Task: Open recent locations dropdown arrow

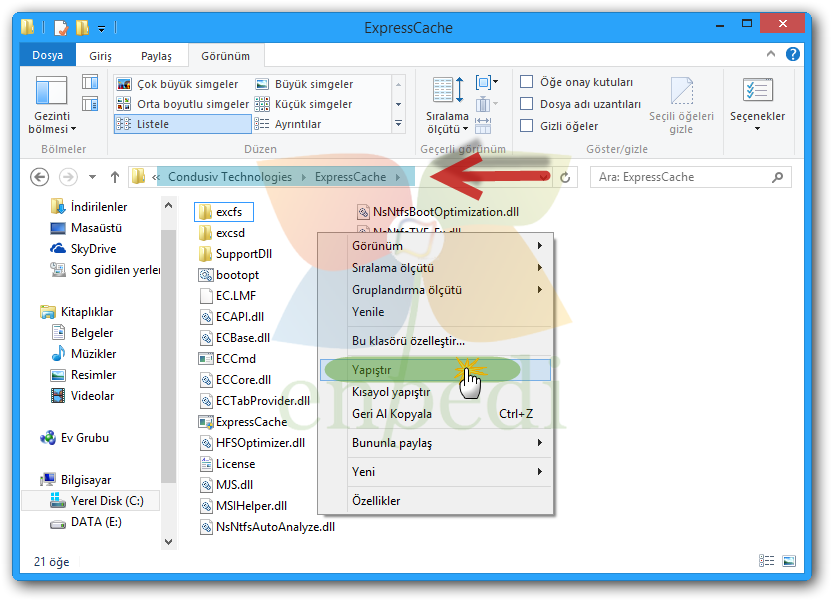Action: pyautogui.click(x=92, y=177)
